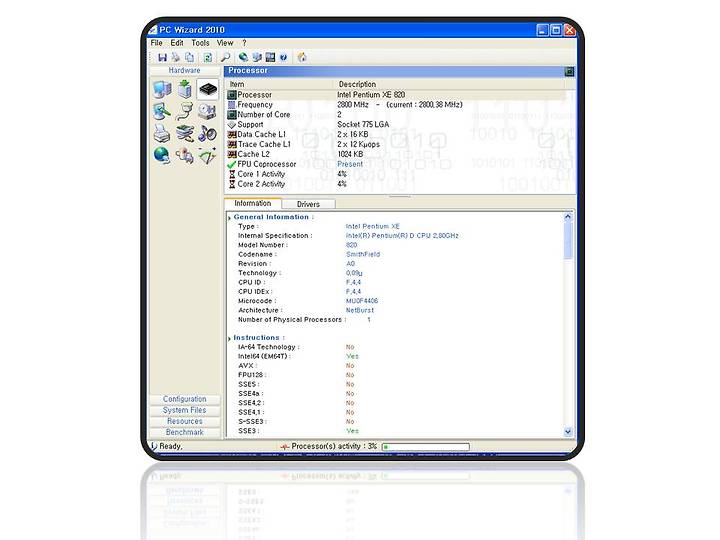720x540 pixels.
Task: Click the MU0F4406 microcode value
Action: (362, 301)
